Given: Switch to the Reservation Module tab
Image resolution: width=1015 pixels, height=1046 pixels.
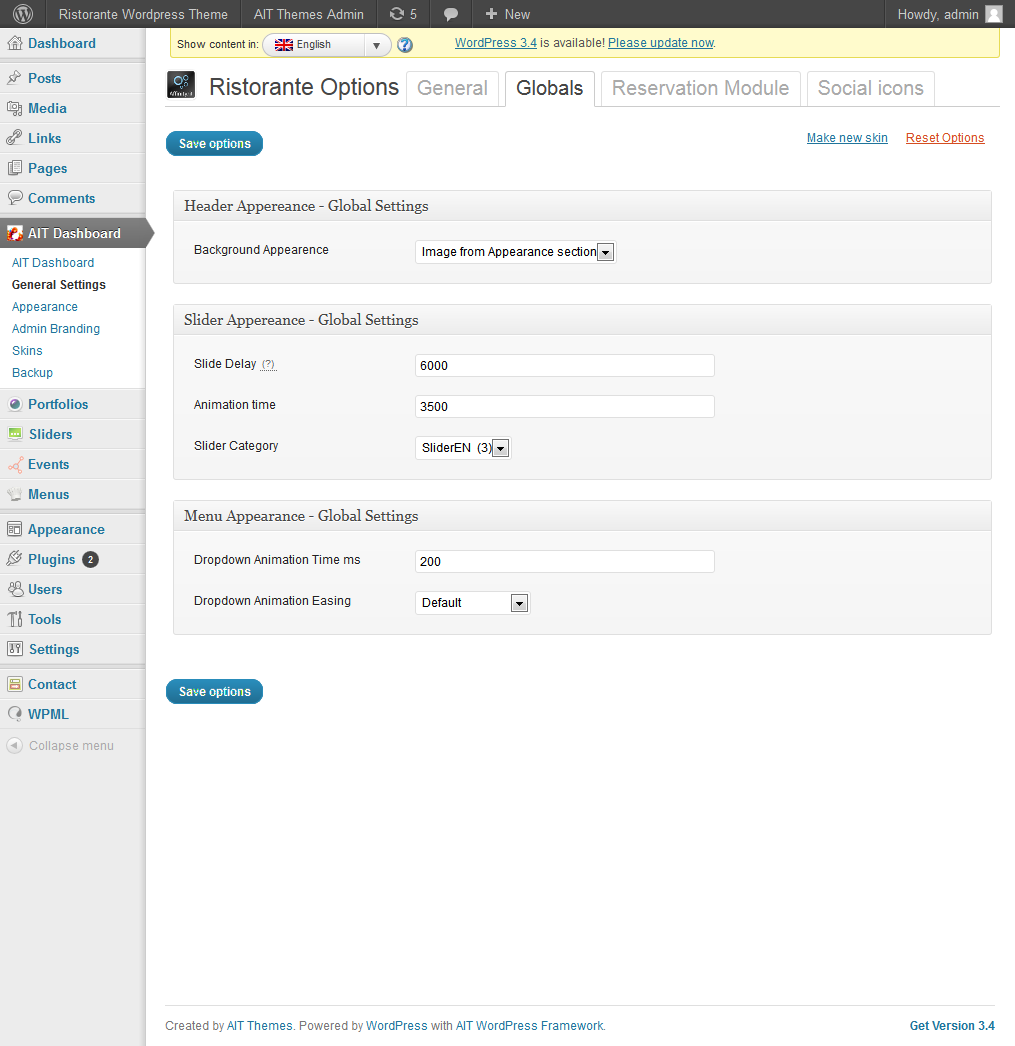Looking at the screenshot, I should click(x=700, y=88).
